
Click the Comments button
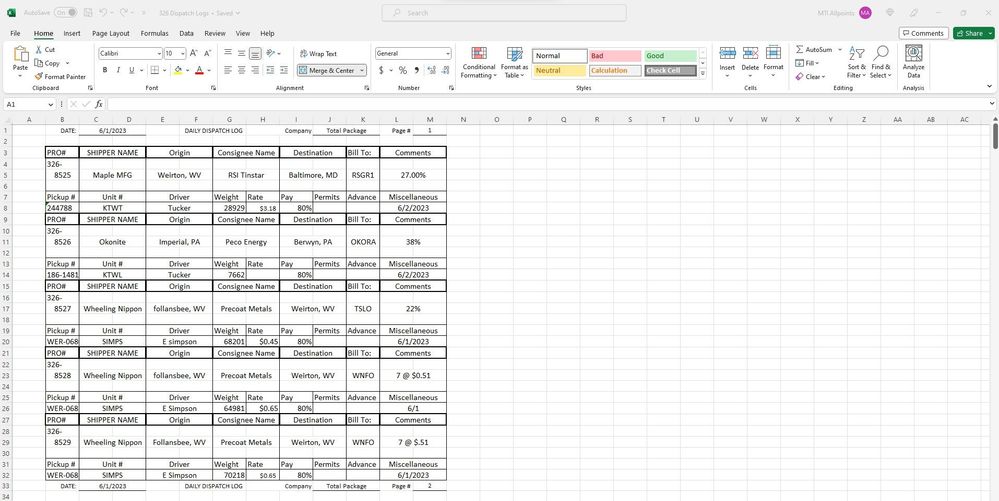923,33
